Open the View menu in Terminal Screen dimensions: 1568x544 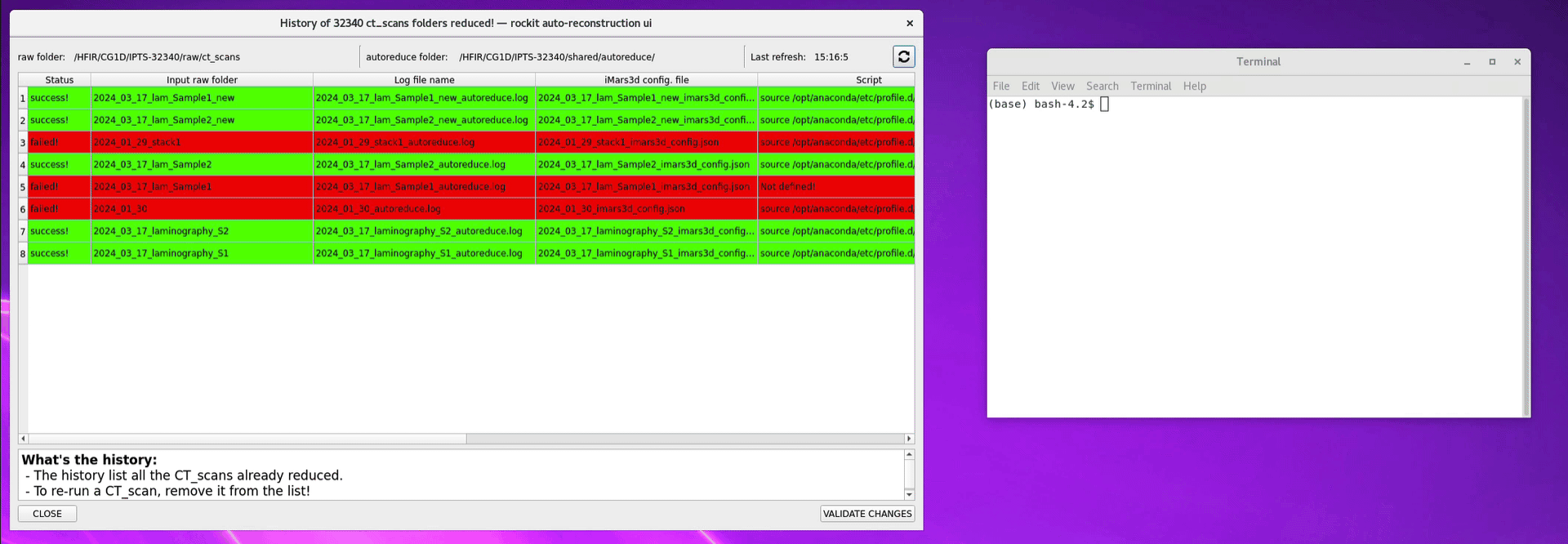1062,86
